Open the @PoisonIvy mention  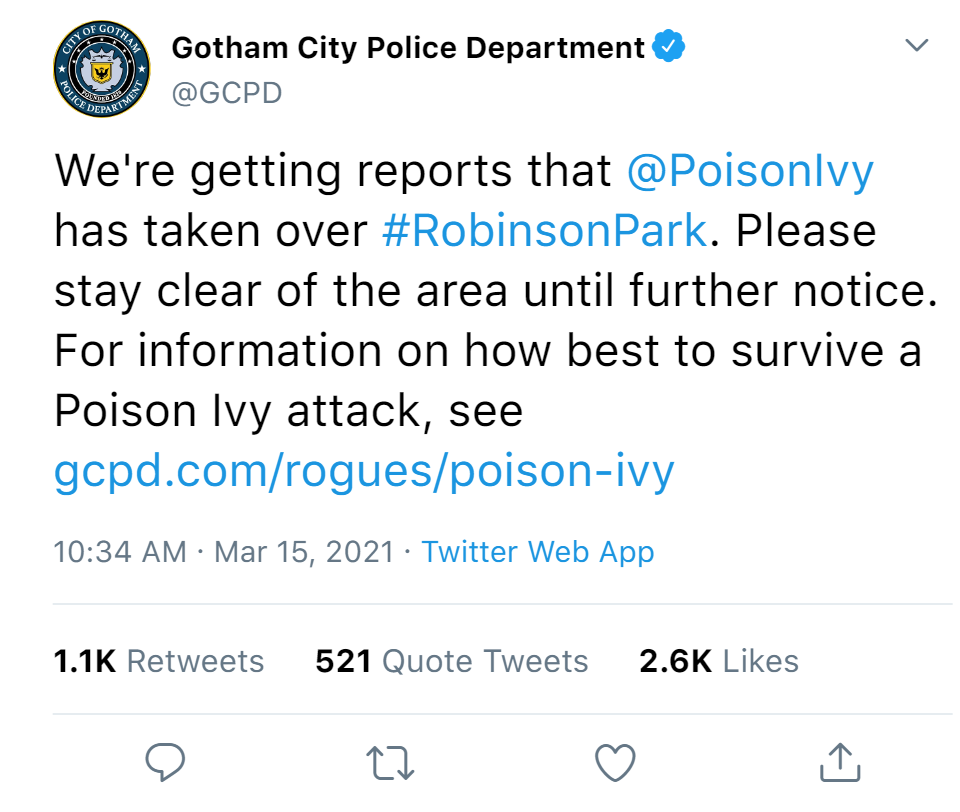(750, 171)
